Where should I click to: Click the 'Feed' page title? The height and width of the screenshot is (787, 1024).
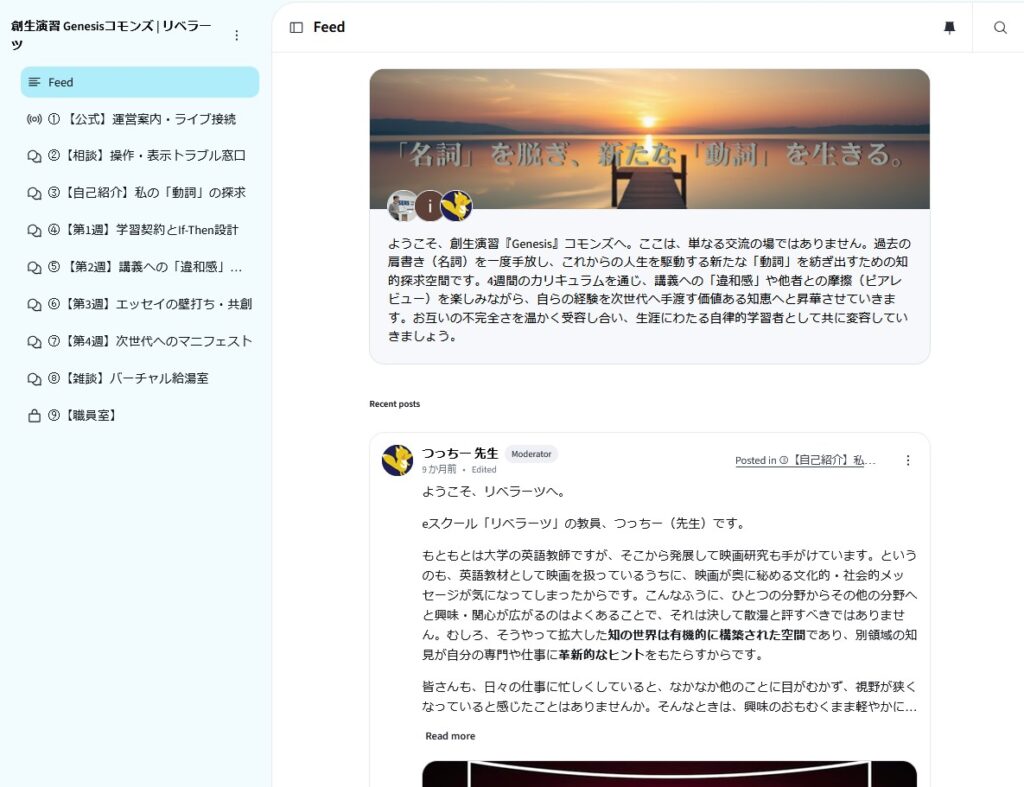click(329, 27)
